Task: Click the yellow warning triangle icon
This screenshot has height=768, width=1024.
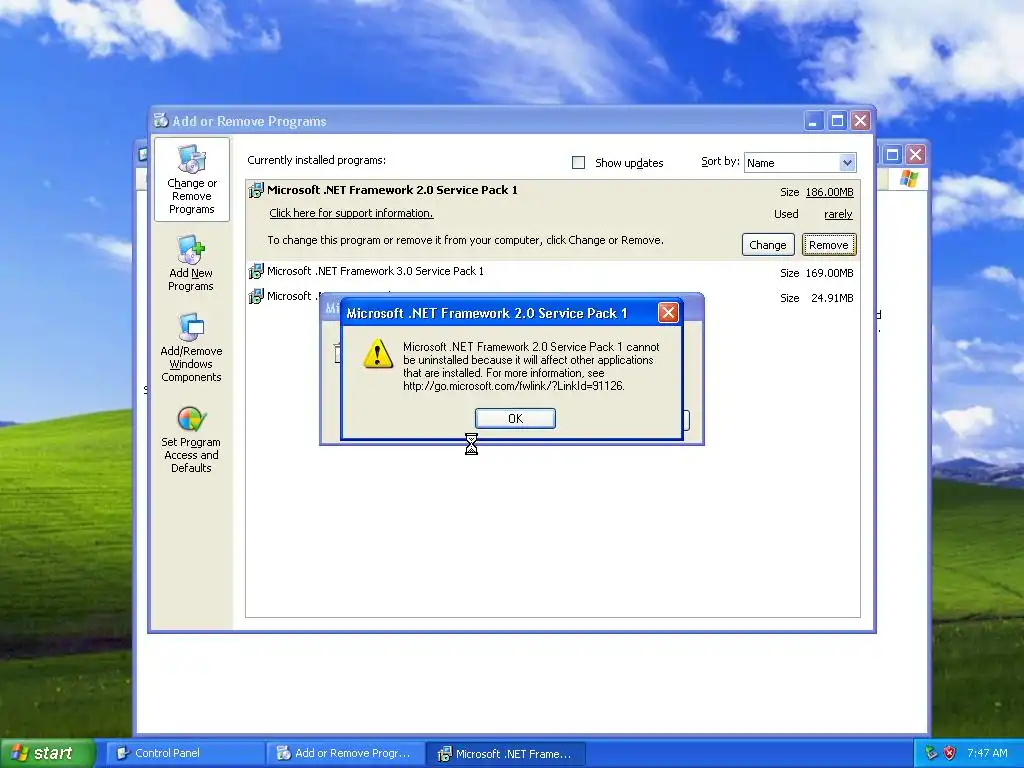Action: (x=377, y=355)
